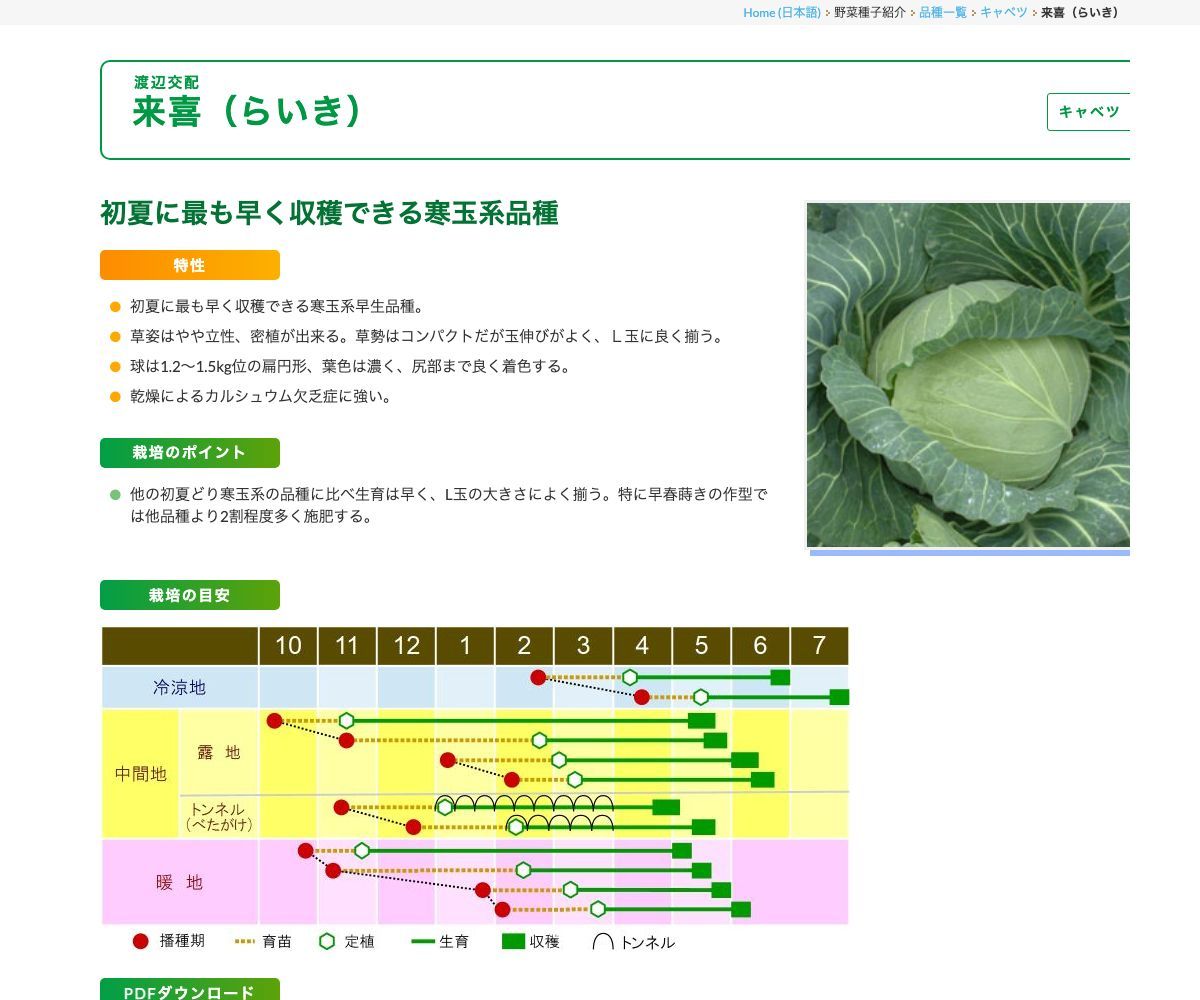Select the キャベツ breadcrumb link
This screenshot has height=1000, width=1200.
pos(1003,12)
